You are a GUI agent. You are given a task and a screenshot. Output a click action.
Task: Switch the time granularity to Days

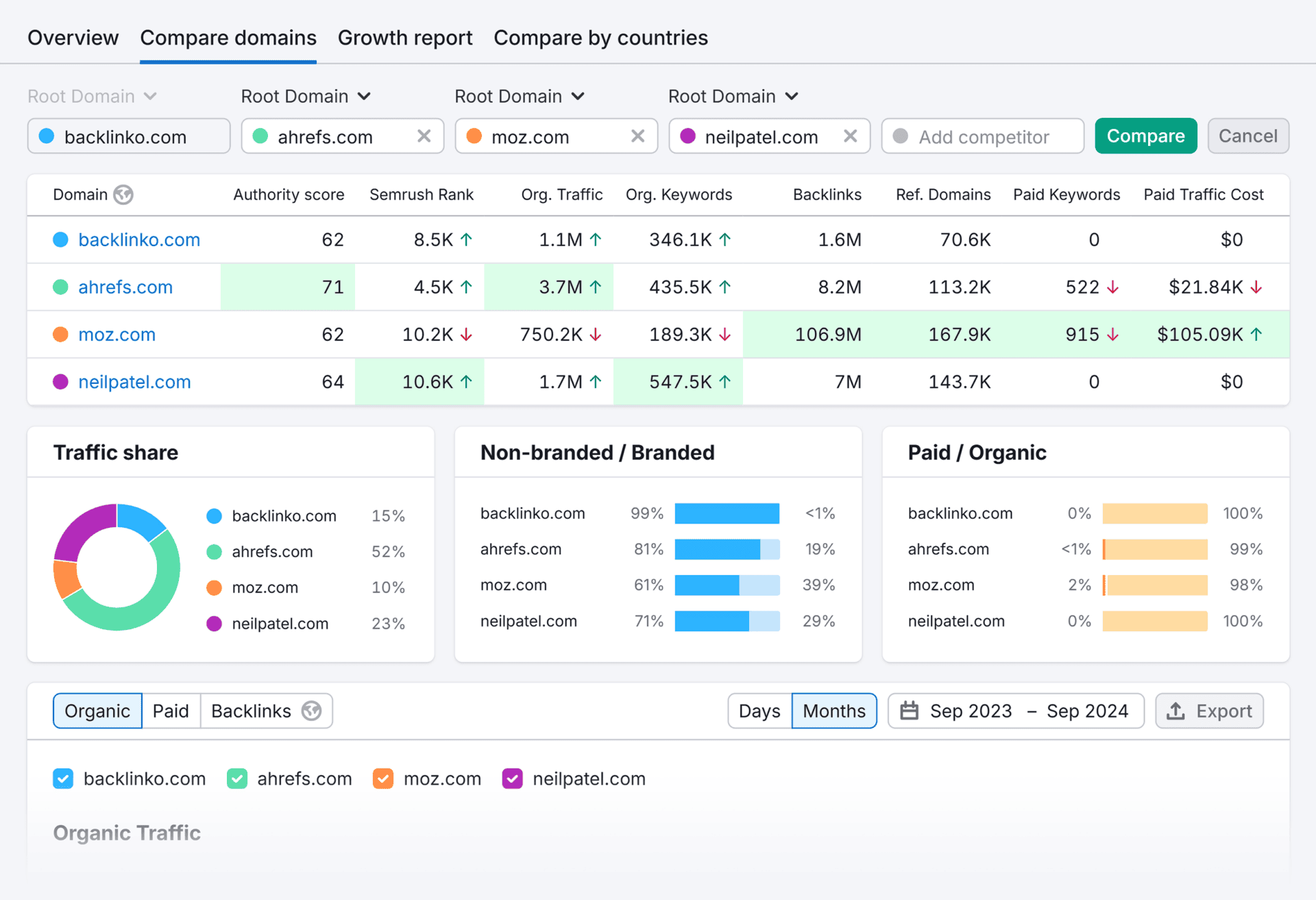(x=759, y=711)
